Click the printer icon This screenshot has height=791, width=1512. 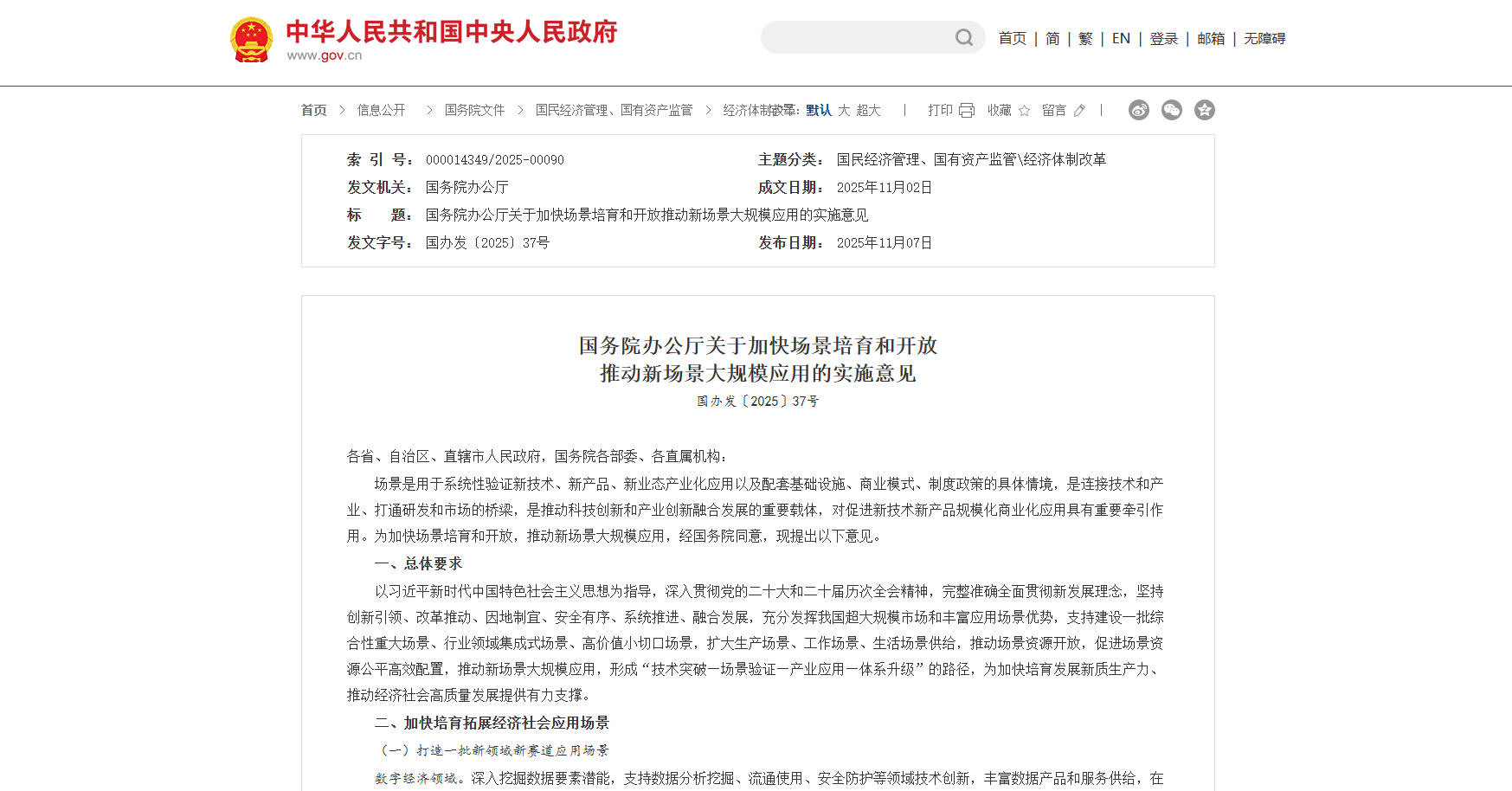click(x=967, y=111)
